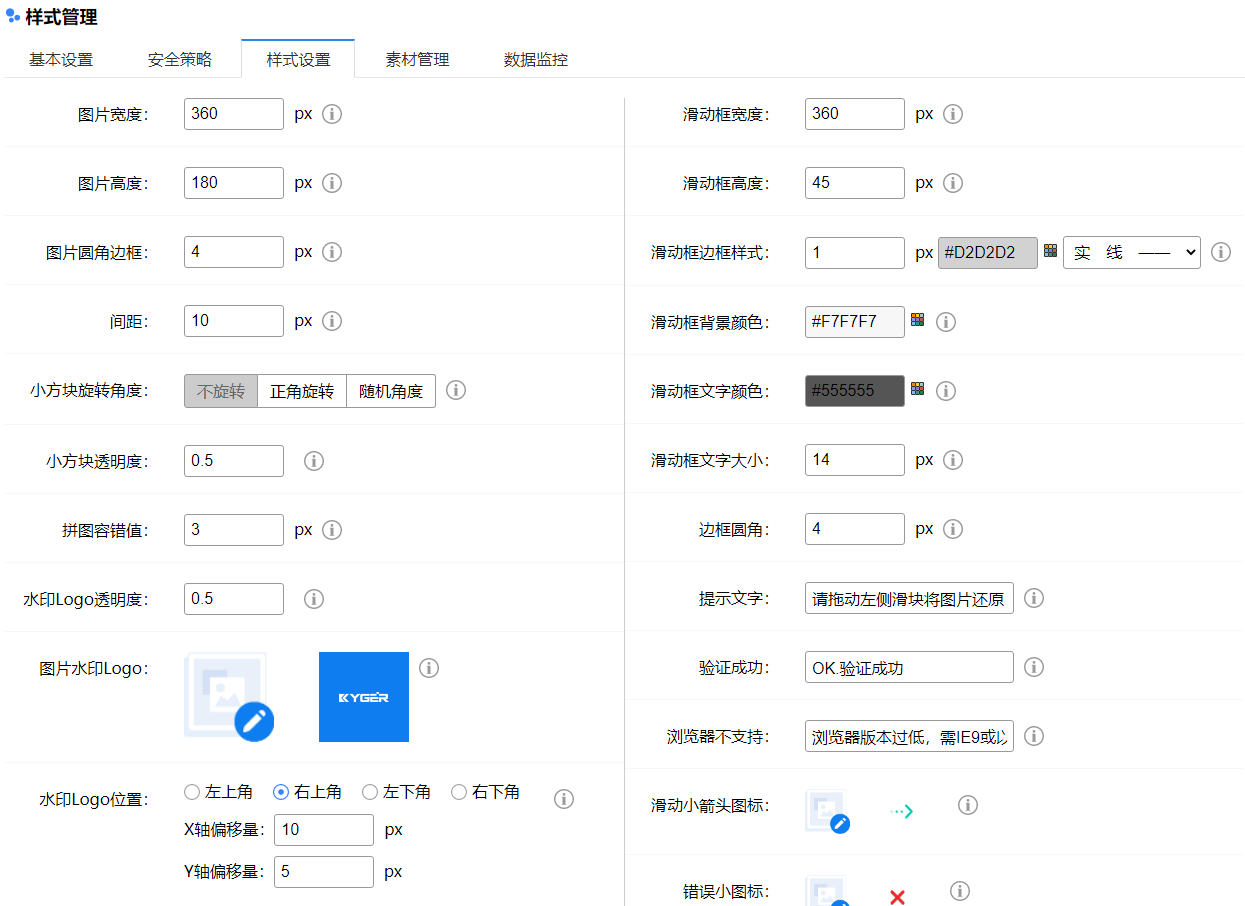Click the 滑动框文字颜色 swatch showing #555555
This screenshot has width=1245, height=906.
tap(854, 390)
